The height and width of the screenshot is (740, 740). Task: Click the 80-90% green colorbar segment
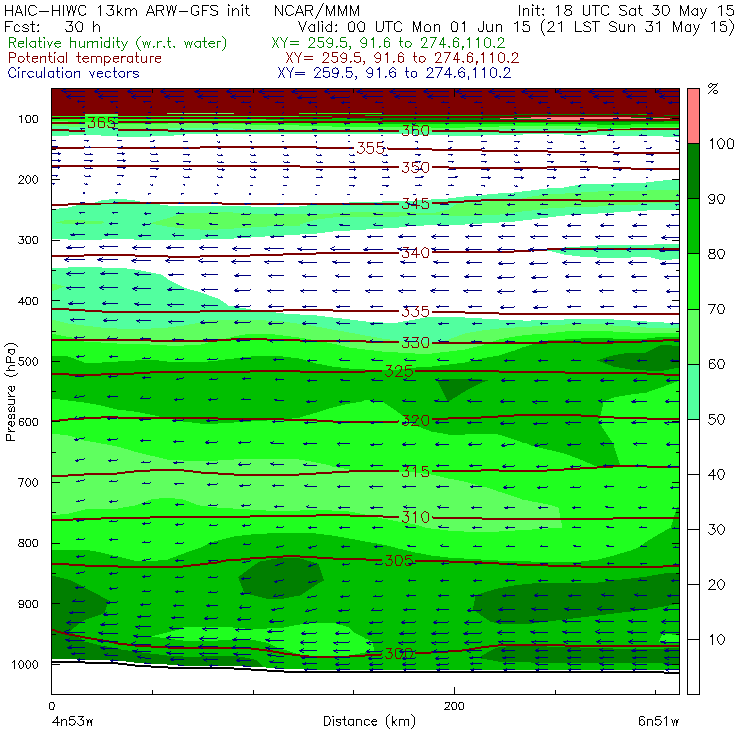[693, 226]
